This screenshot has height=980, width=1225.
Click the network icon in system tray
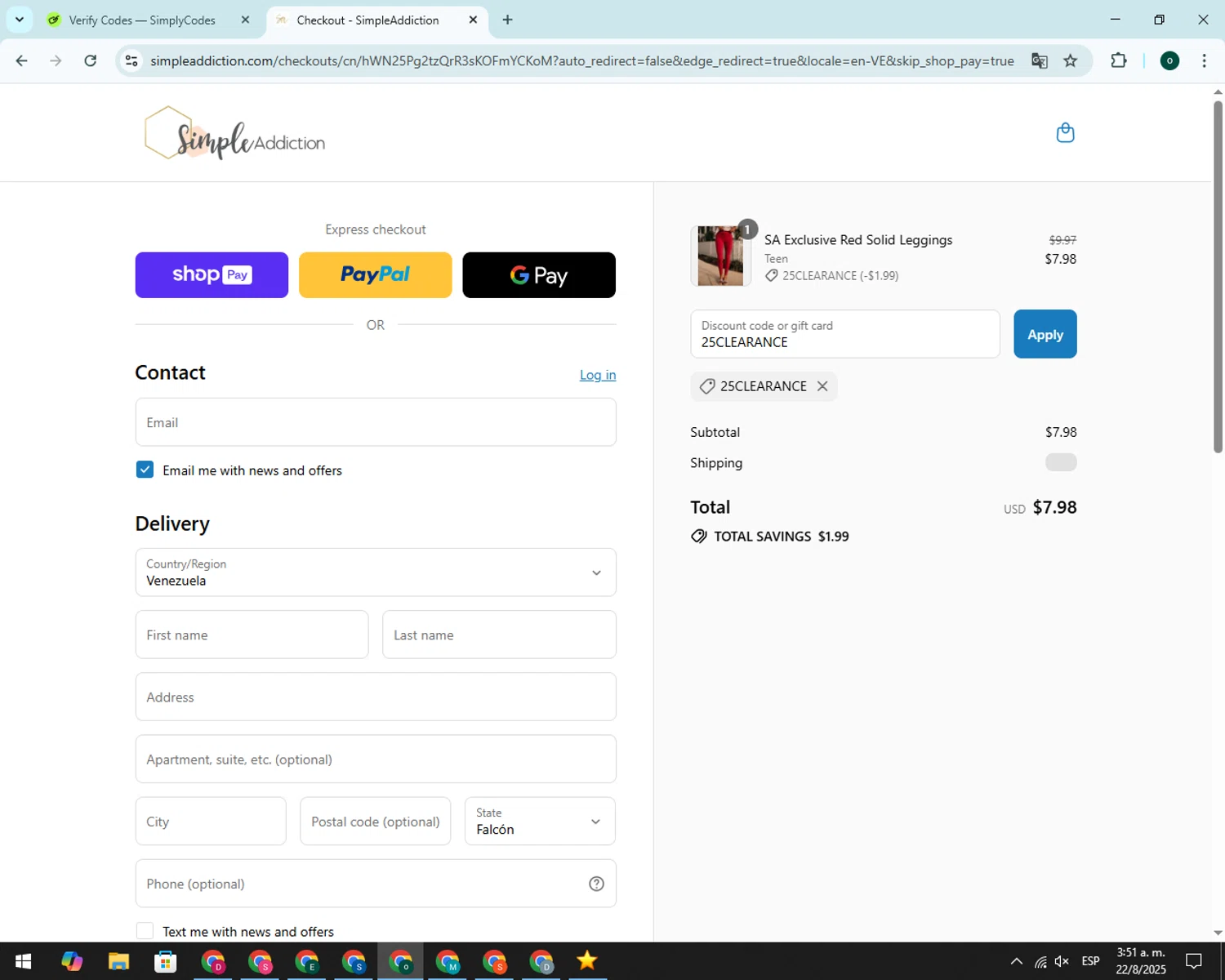(1040, 961)
